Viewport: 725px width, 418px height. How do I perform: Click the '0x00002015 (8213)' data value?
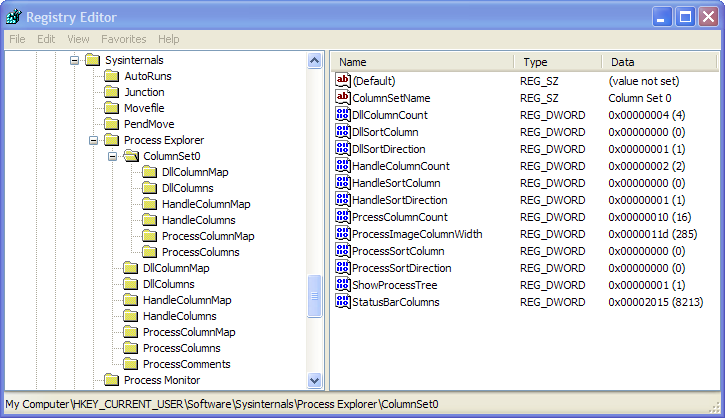pyautogui.click(x=656, y=302)
